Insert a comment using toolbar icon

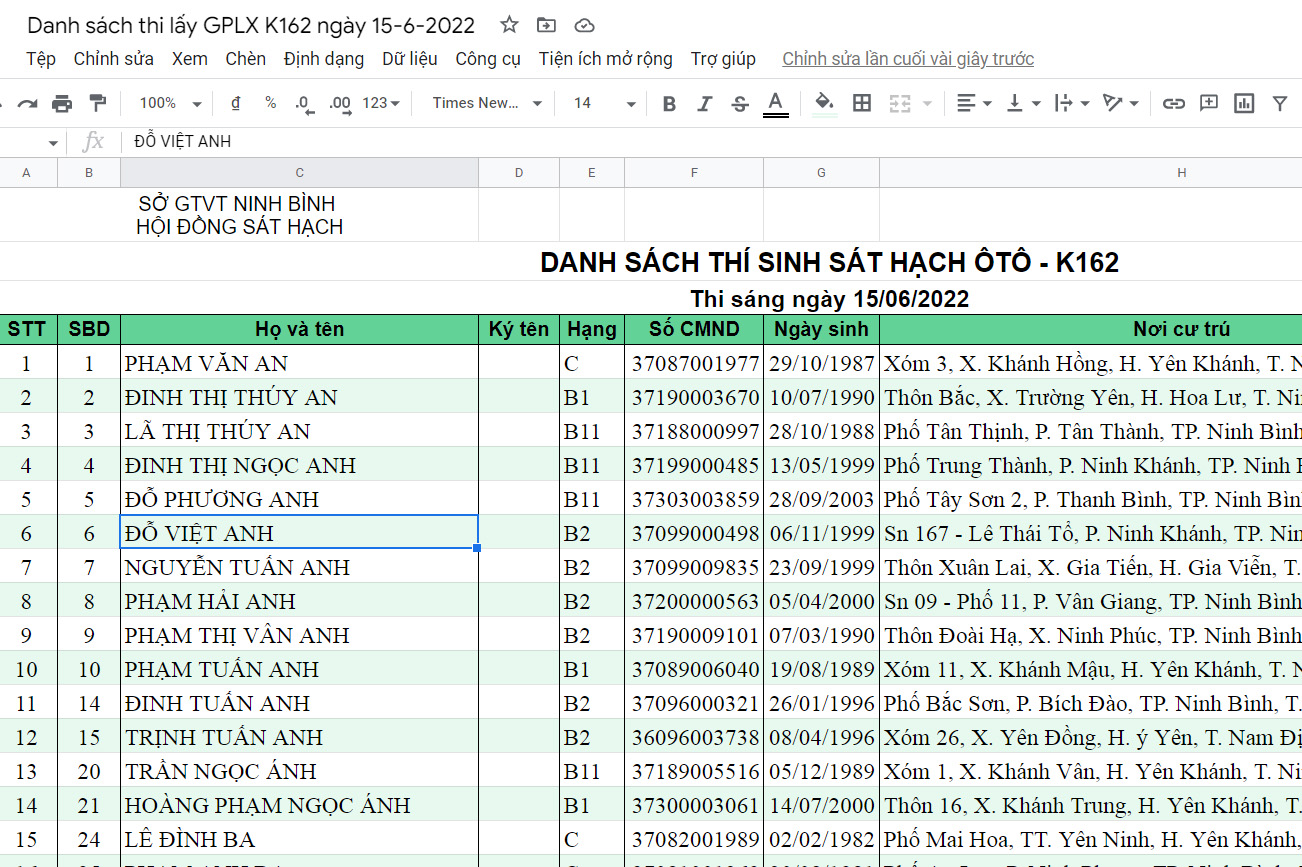click(1208, 103)
